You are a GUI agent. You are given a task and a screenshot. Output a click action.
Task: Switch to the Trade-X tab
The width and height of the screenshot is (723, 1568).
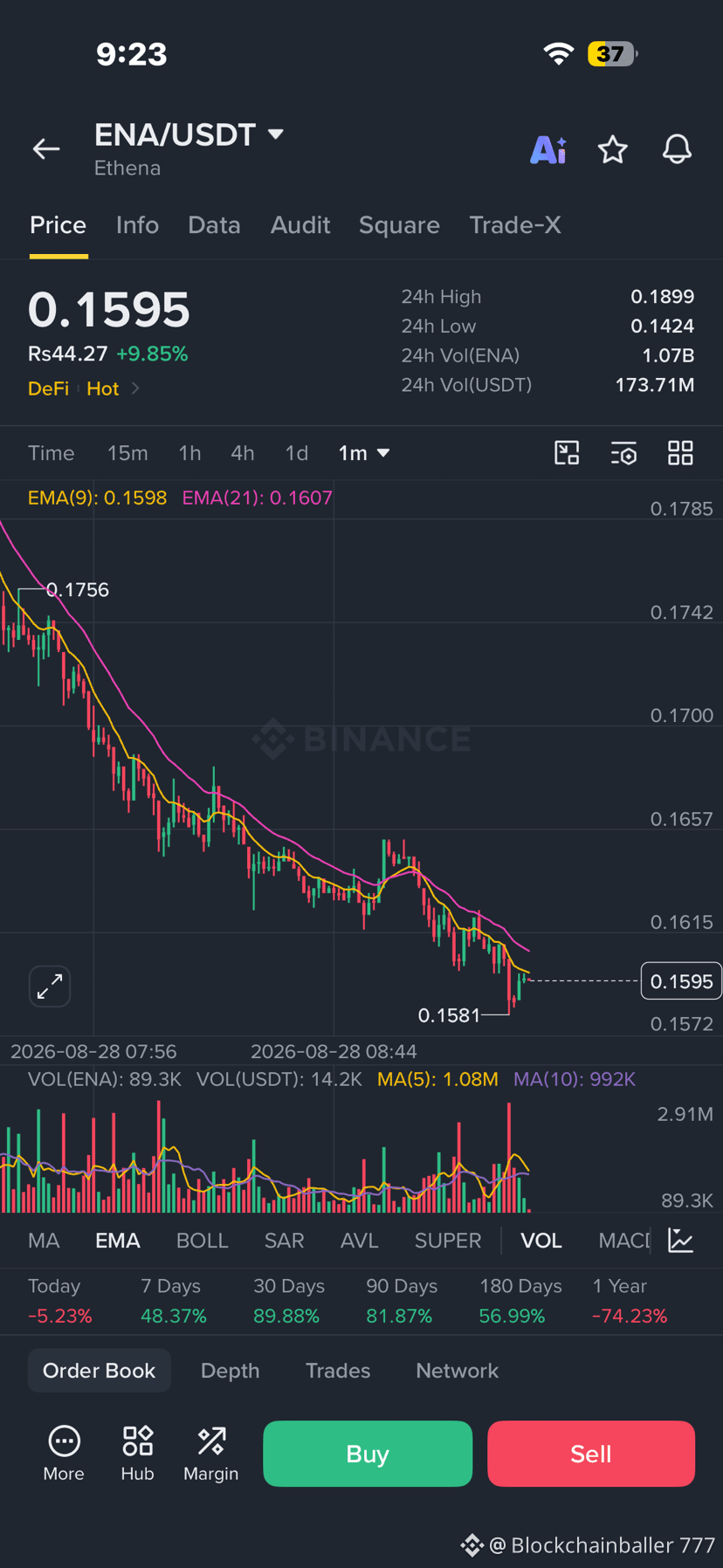515,225
